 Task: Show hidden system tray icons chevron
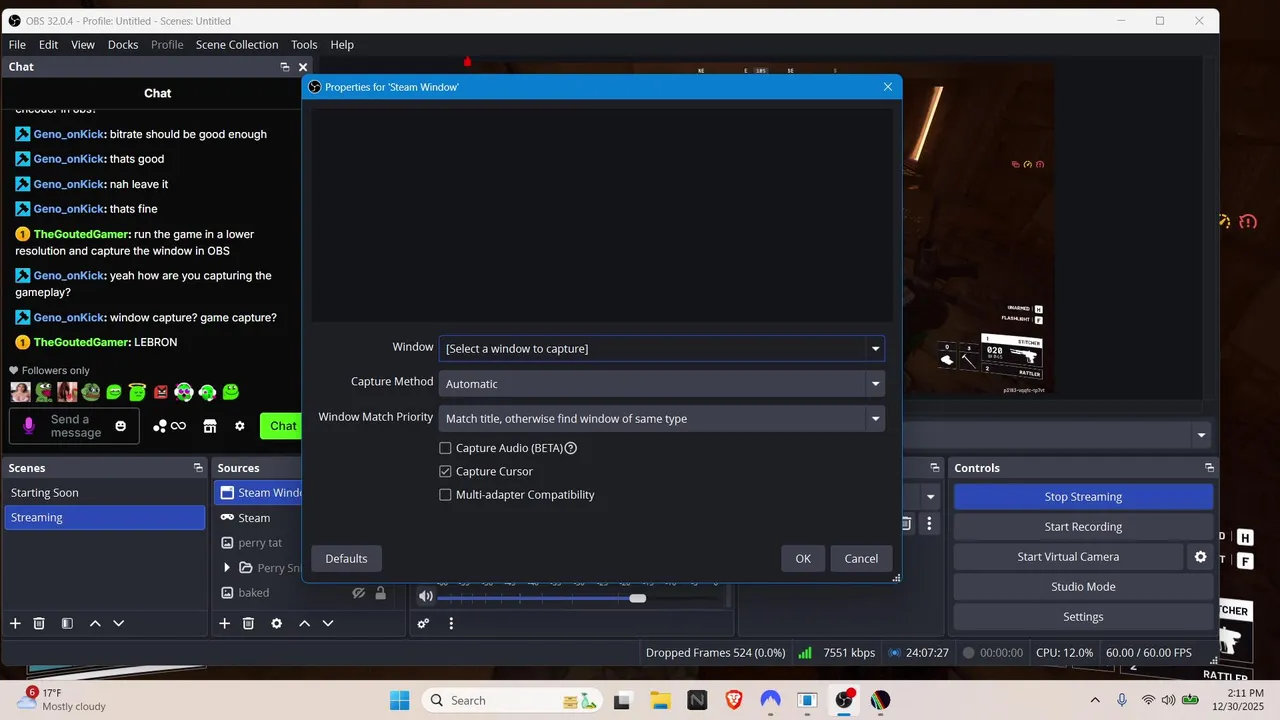click(x=1095, y=700)
